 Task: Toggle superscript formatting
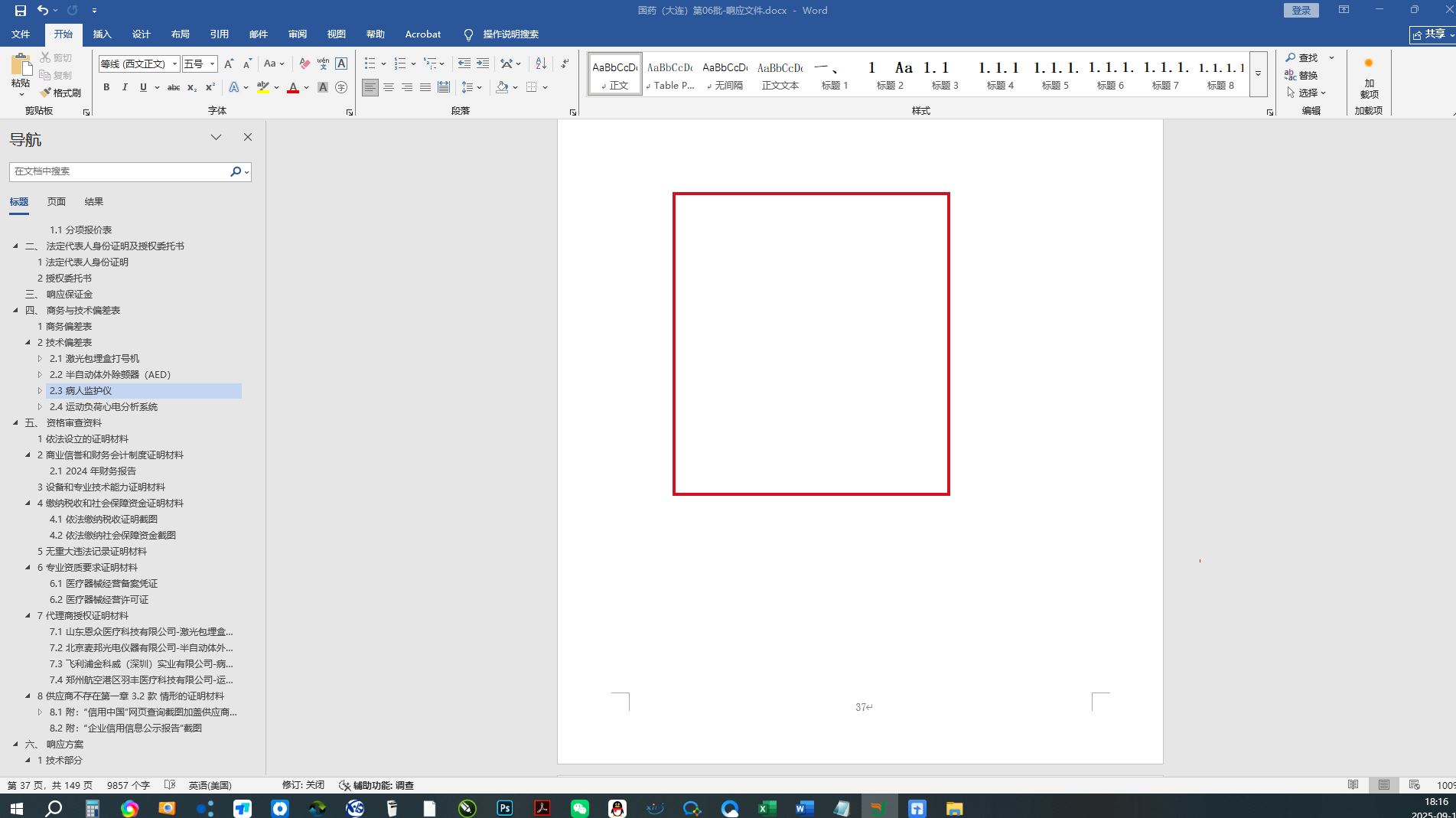pyautogui.click(x=210, y=87)
